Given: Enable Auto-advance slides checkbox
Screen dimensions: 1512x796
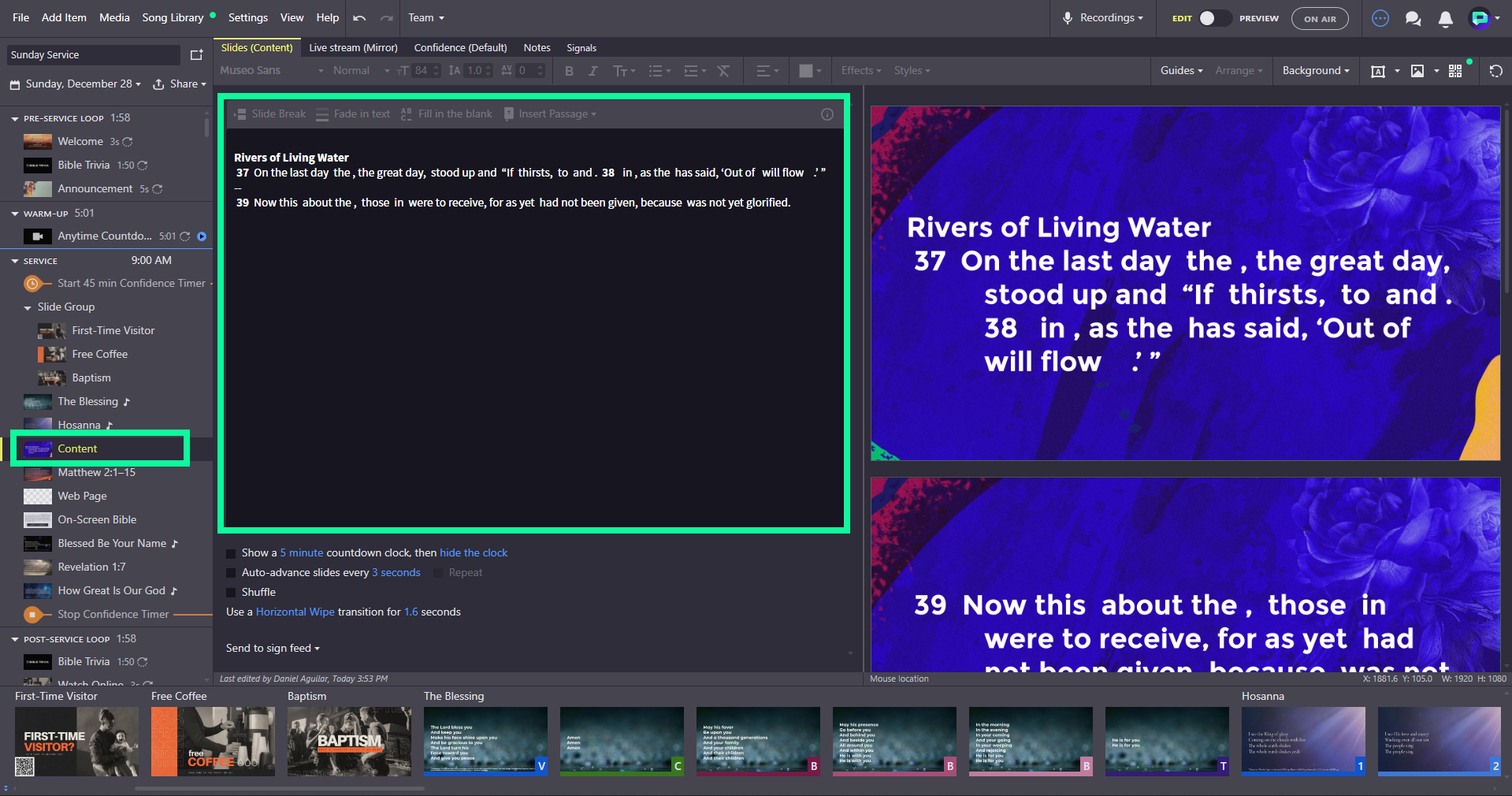Looking at the screenshot, I should [x=231, y=573].
